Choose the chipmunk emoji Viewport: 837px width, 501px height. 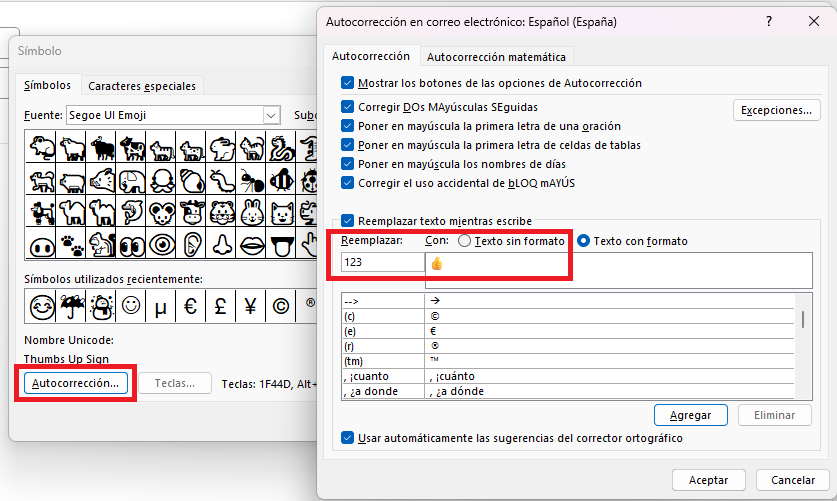[101, 244]
